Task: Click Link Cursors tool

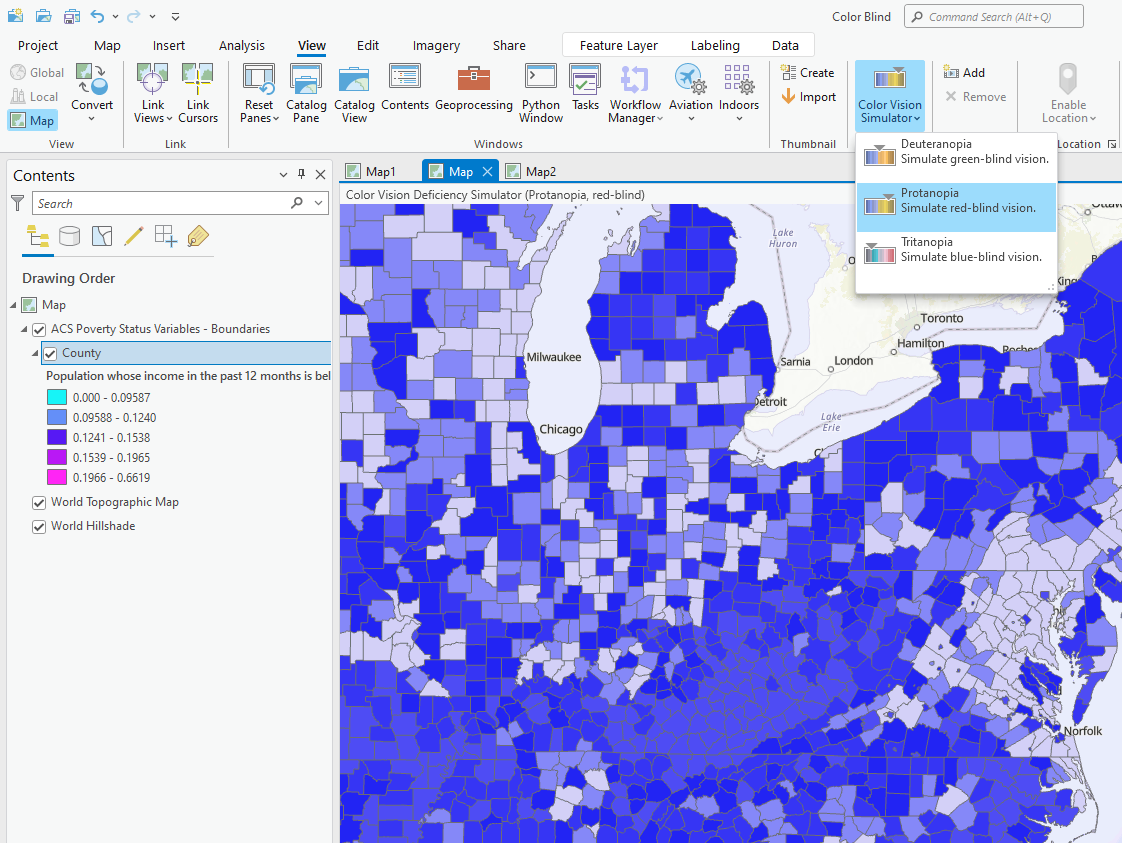Action: coord(198,94)
